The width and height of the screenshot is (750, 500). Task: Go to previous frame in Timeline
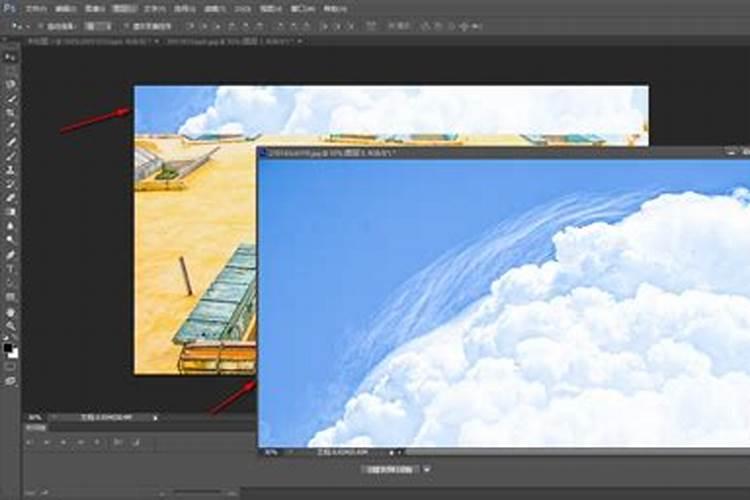(47, 443)
